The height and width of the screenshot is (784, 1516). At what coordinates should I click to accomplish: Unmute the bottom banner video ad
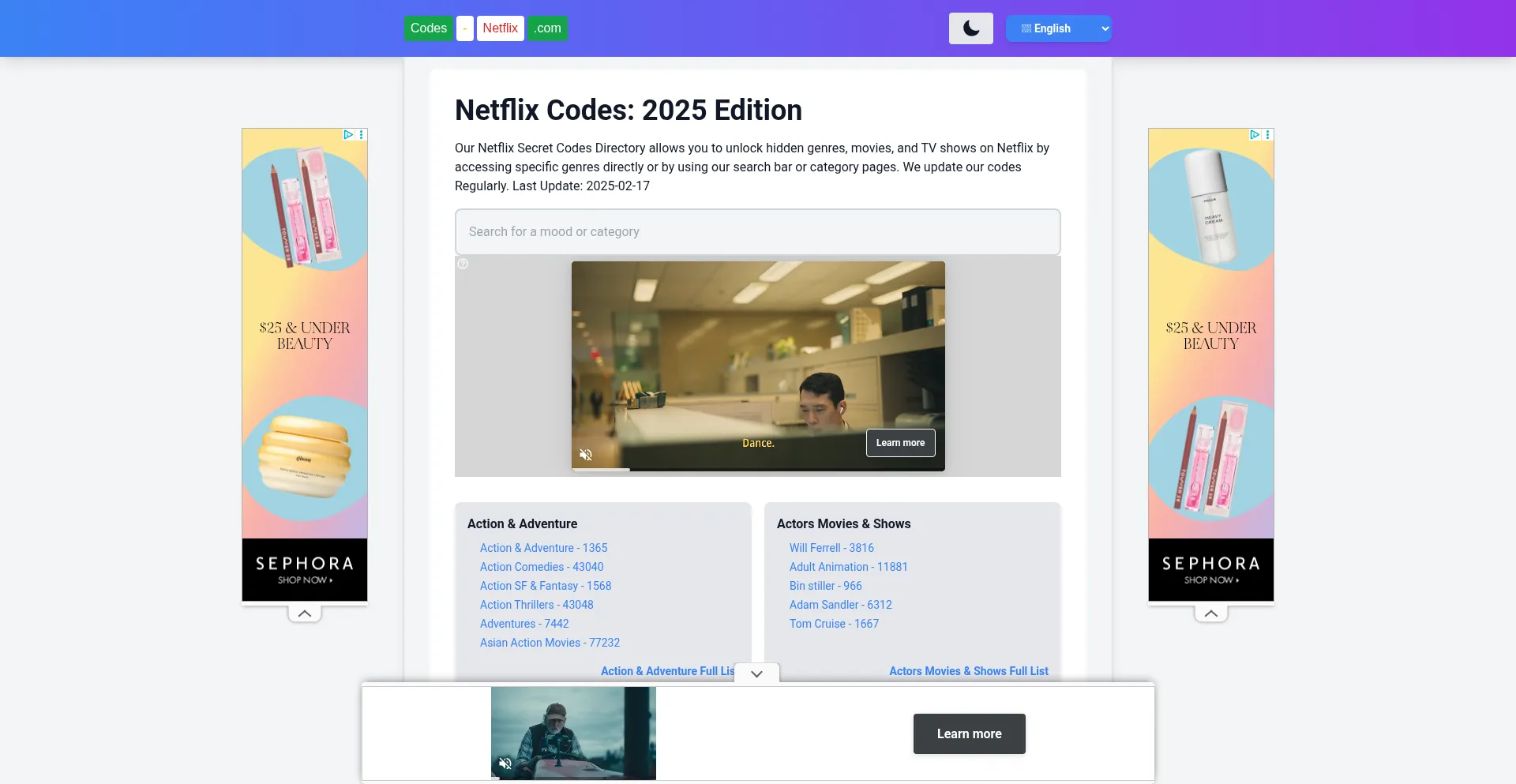coord(505,763)
